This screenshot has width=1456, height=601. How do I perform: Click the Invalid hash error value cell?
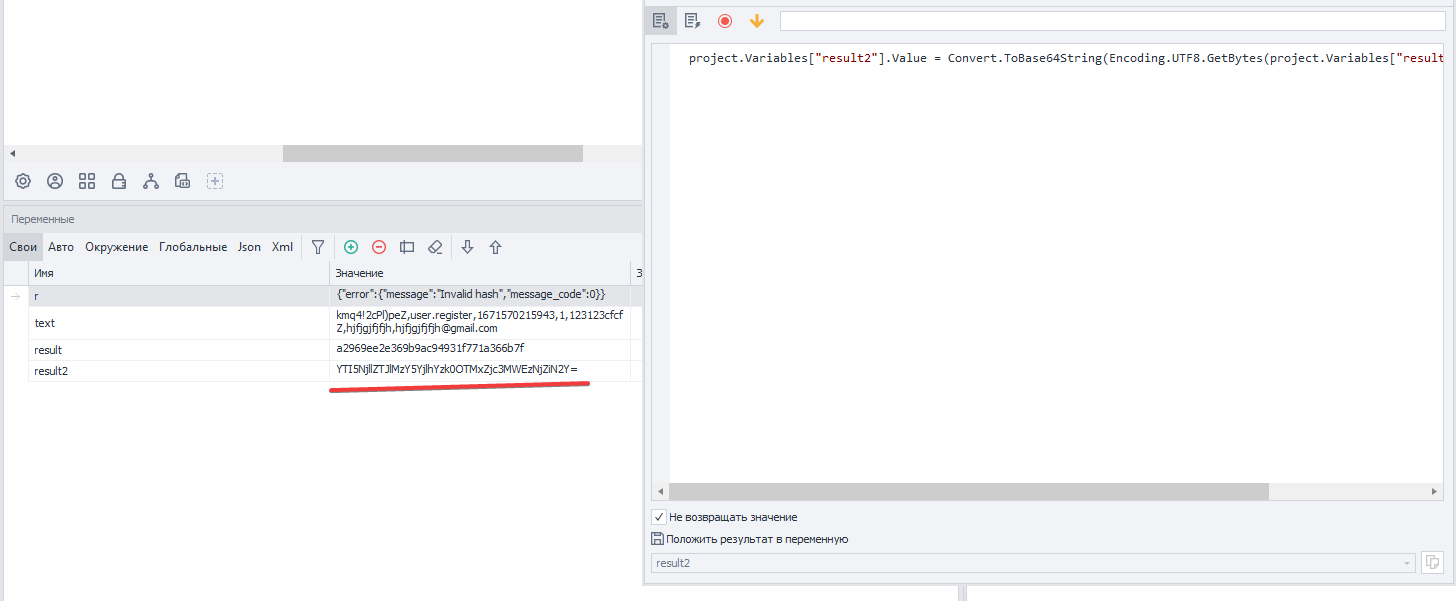pos(480,296)
